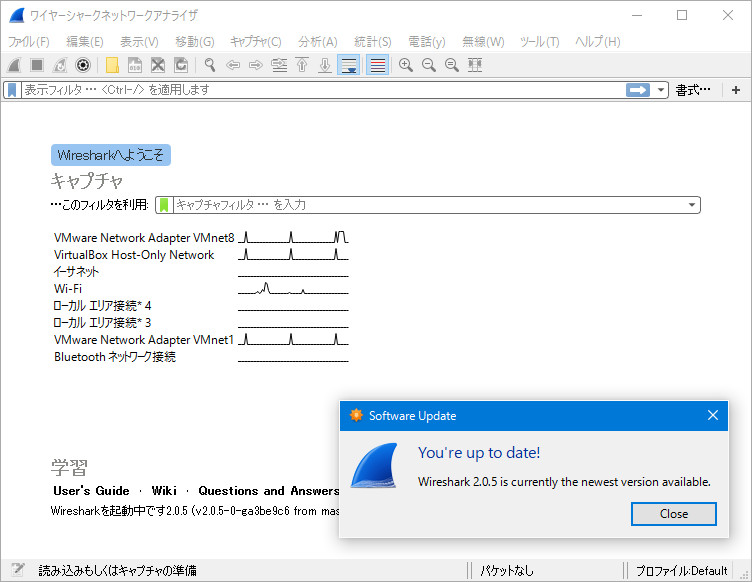Viewport: 752px width, 582px height.
Task: Click green capture filter bookmark icon
Action: pos(164,205)
